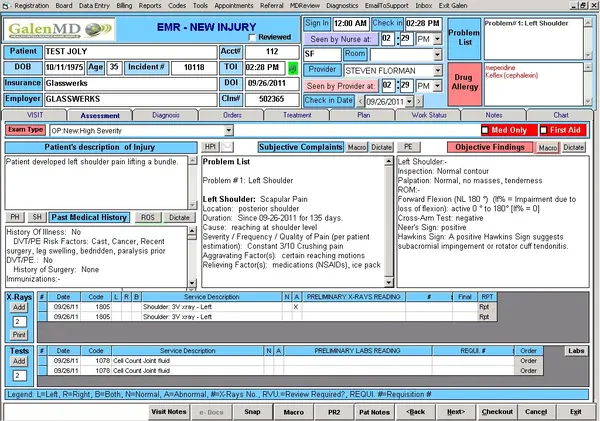Screen dimensions: 600x421
Task: Click the ROS button
Action: [x=148, y=217]
